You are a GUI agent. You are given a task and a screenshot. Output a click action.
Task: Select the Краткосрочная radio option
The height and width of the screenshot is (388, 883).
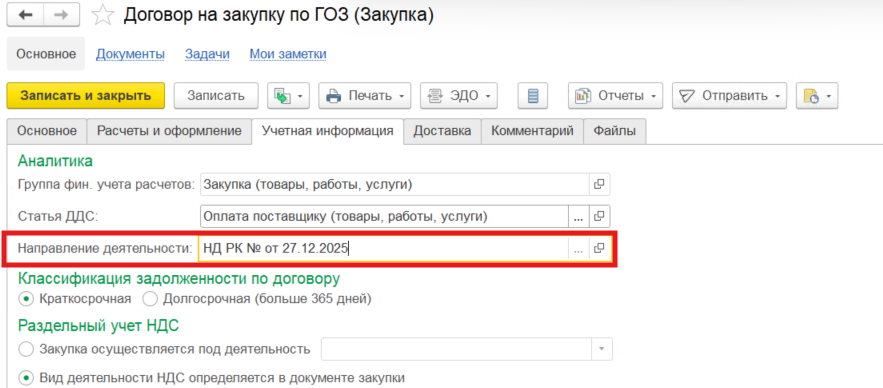tap(26, 298)
